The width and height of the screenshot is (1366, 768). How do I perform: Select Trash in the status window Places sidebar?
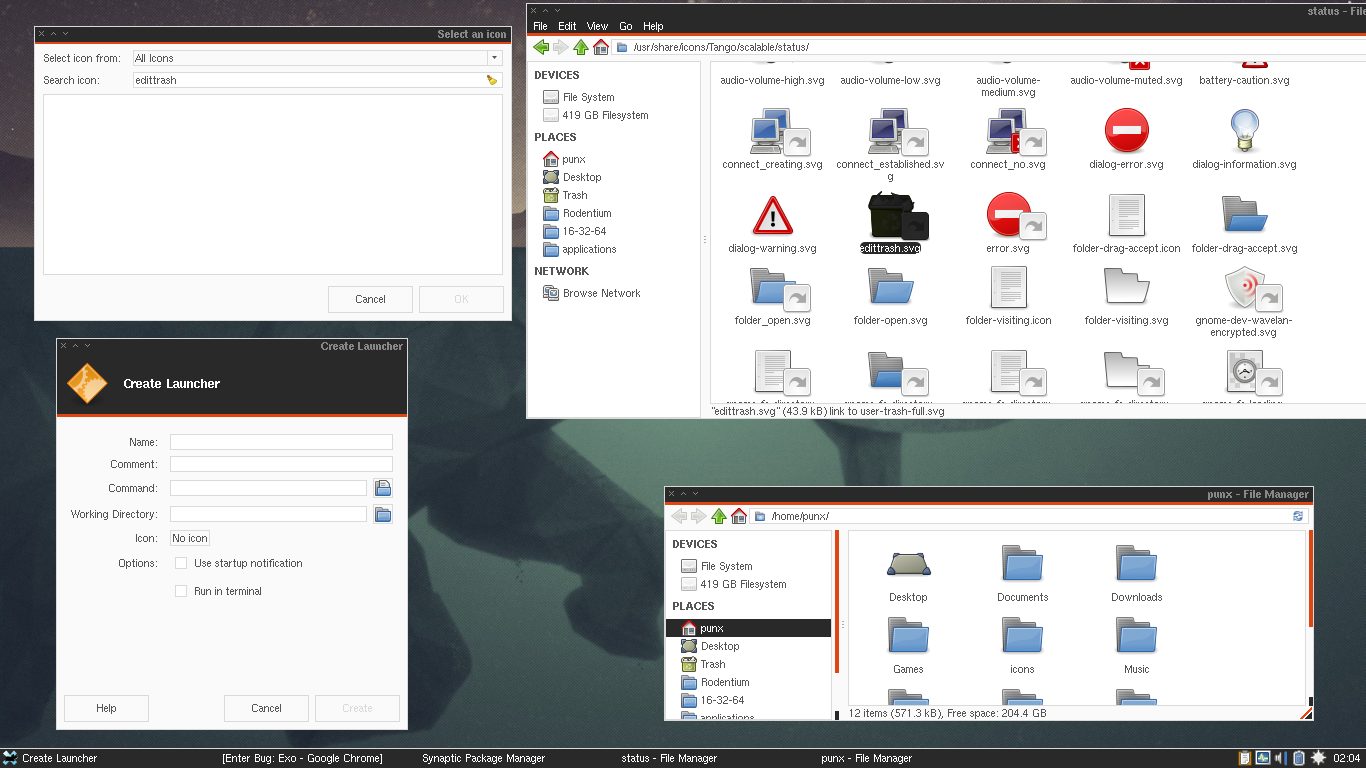click(574, 195)
